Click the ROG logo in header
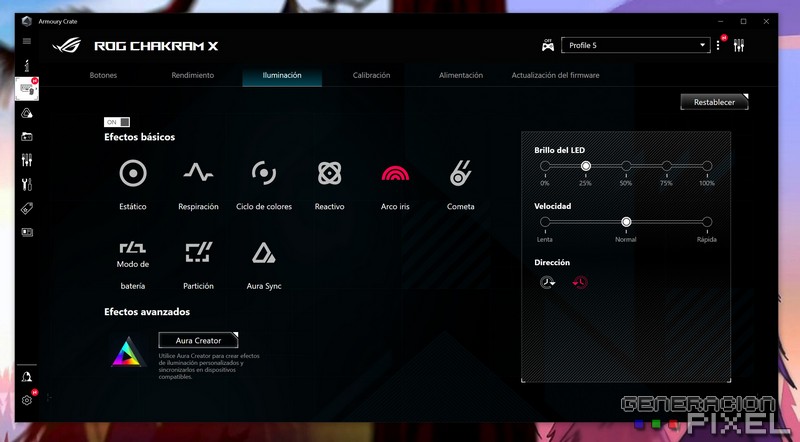This screenshot has width=800, height=442. [67, 45]
